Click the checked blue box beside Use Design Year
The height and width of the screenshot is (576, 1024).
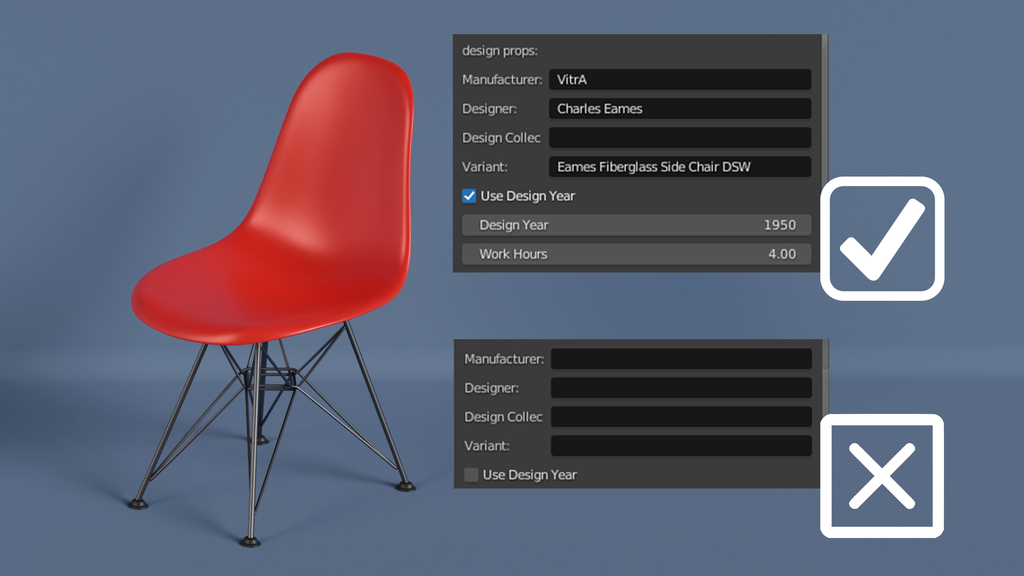(x=468, y=196)
